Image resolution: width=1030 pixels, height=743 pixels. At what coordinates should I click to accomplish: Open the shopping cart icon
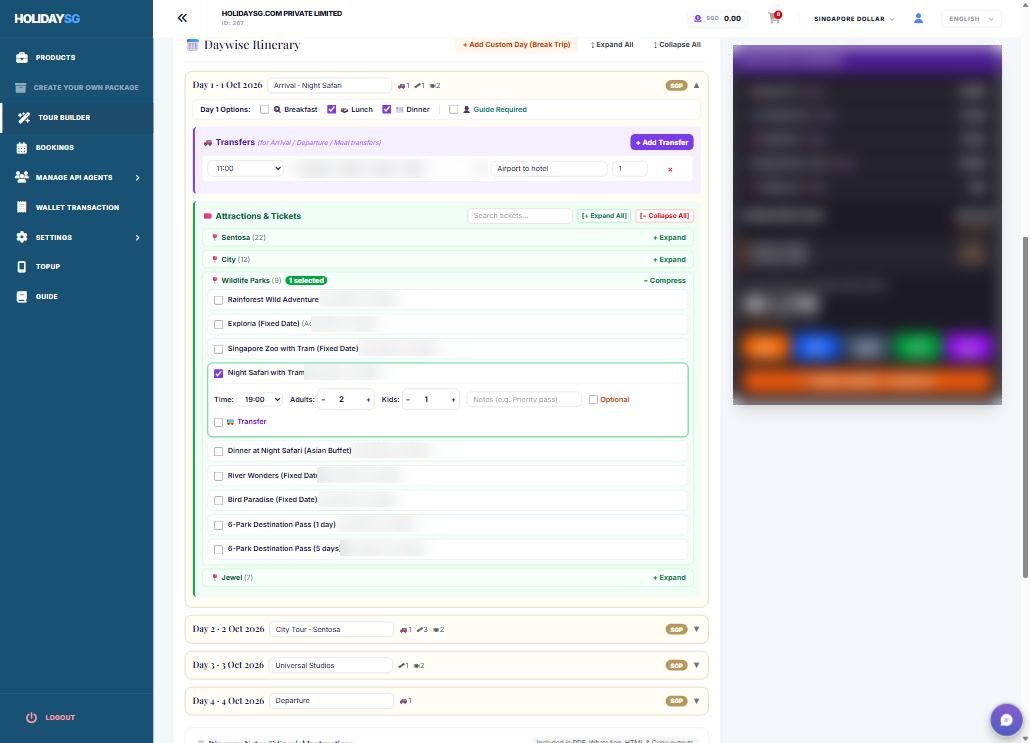tap(774, 18)
